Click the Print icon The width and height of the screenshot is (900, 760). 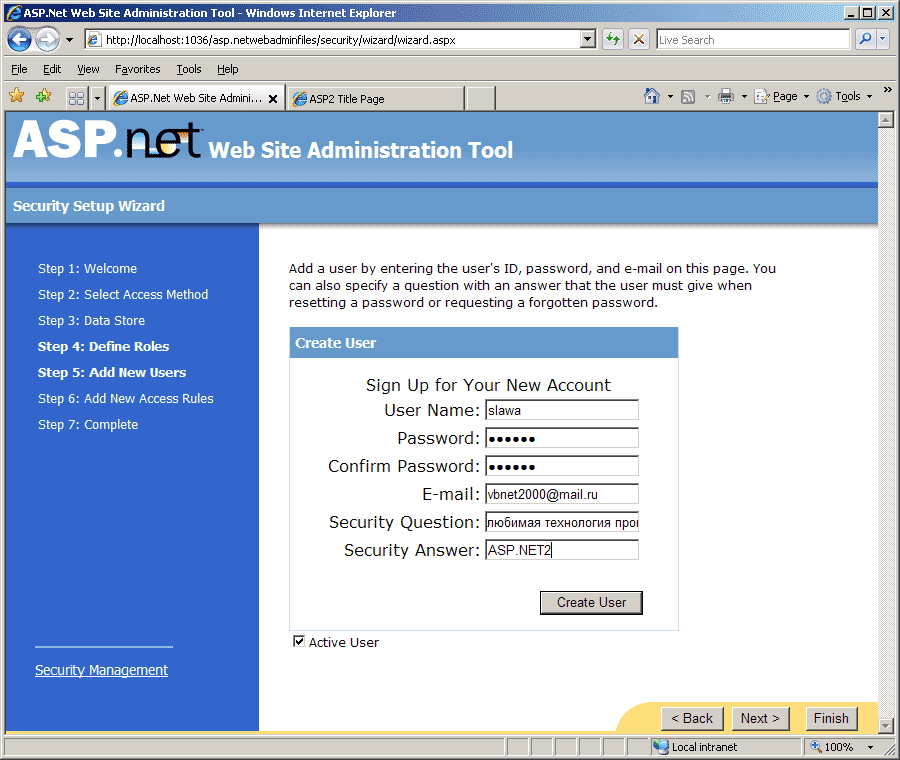click(x=726, y=96)
